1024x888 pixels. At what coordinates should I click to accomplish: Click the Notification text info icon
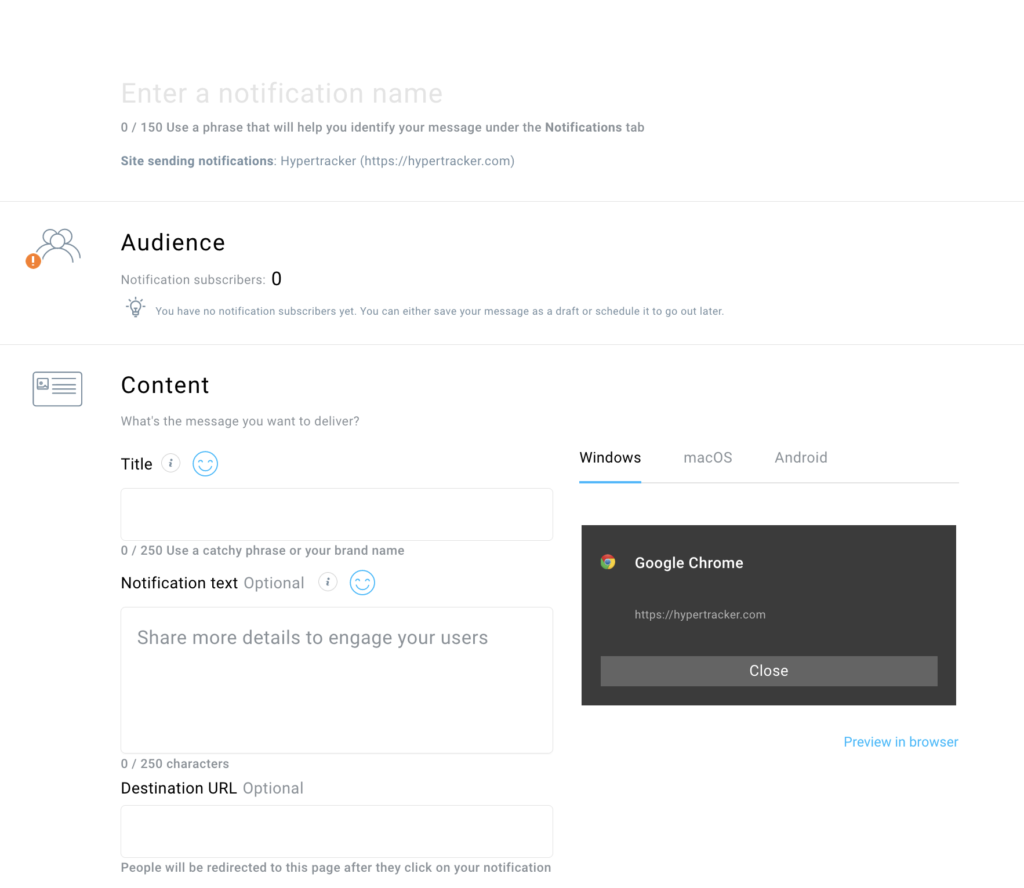[x=327, y=581]
